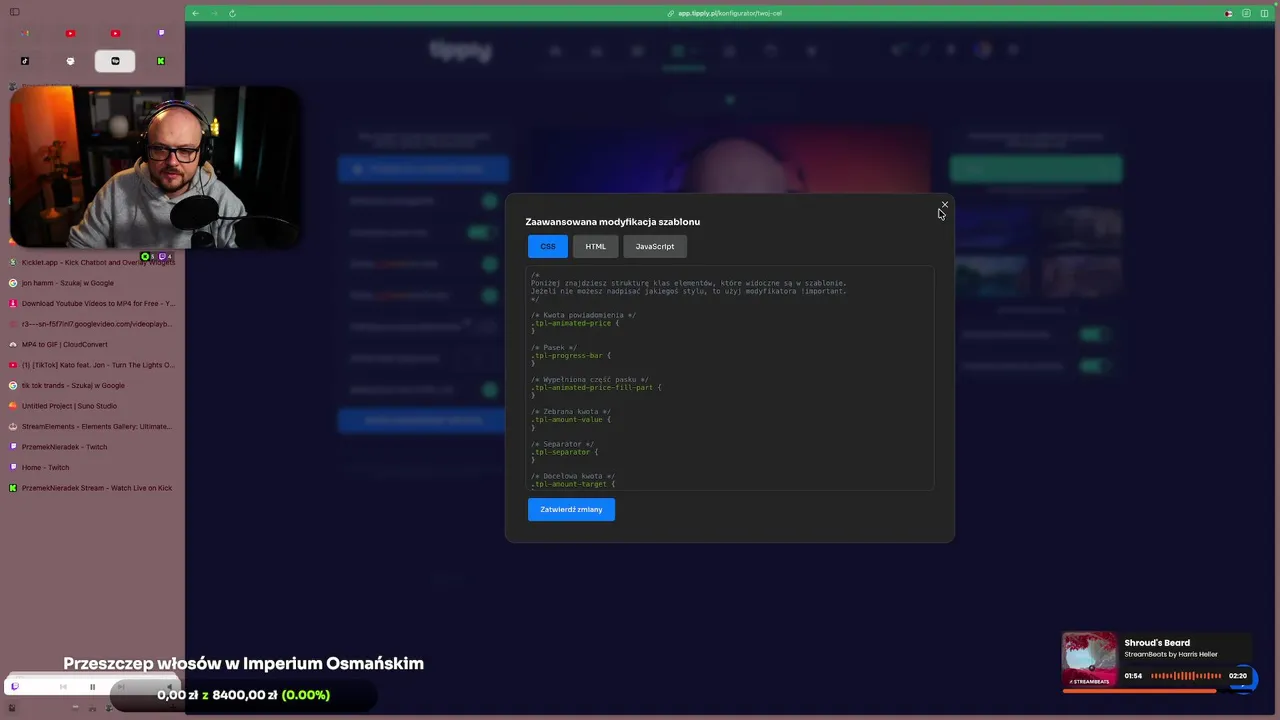Click the Twitch icon in media player

tap(15, 687)
